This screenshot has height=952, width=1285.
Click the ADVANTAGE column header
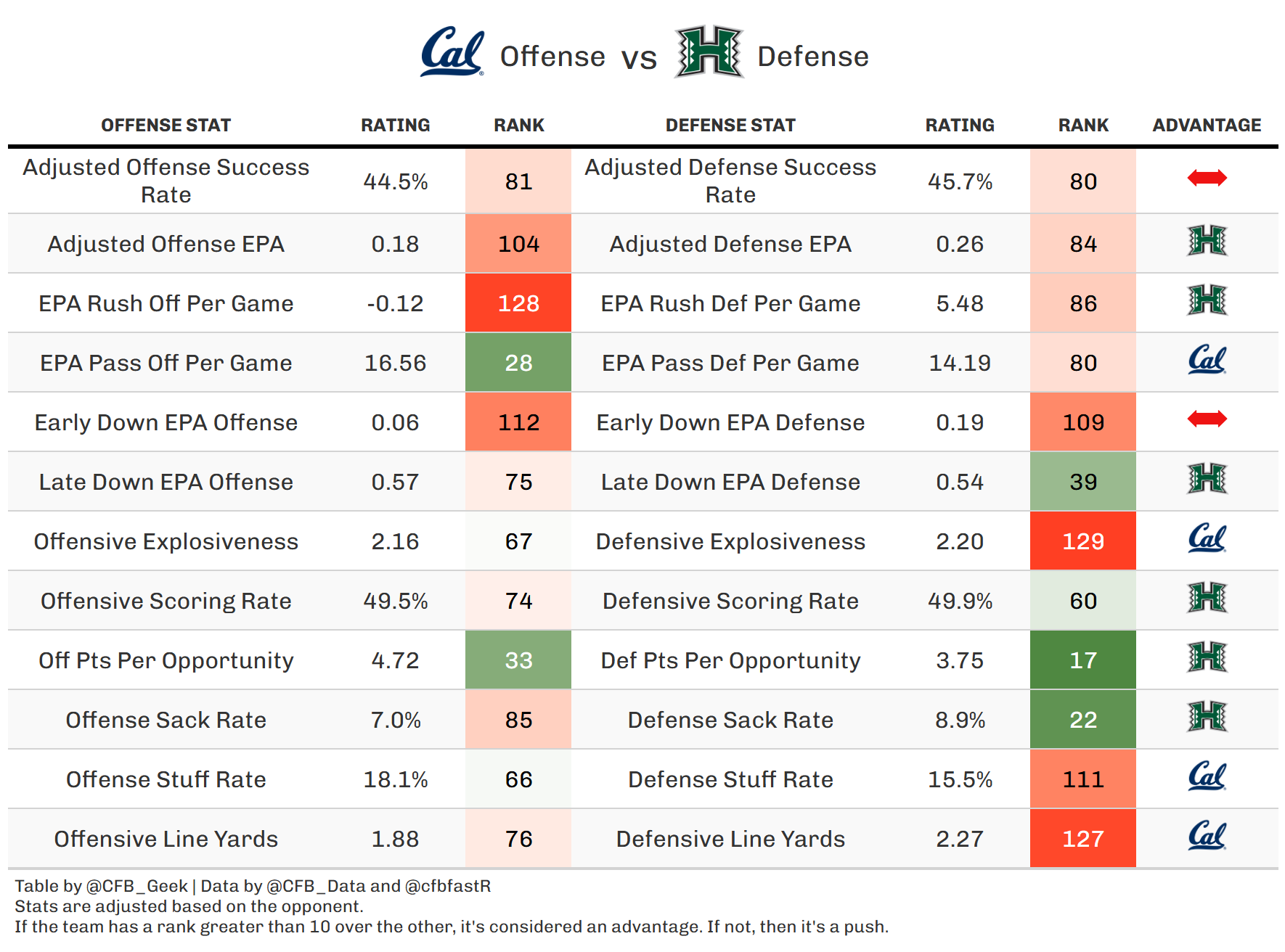[x=1207, y=126]
